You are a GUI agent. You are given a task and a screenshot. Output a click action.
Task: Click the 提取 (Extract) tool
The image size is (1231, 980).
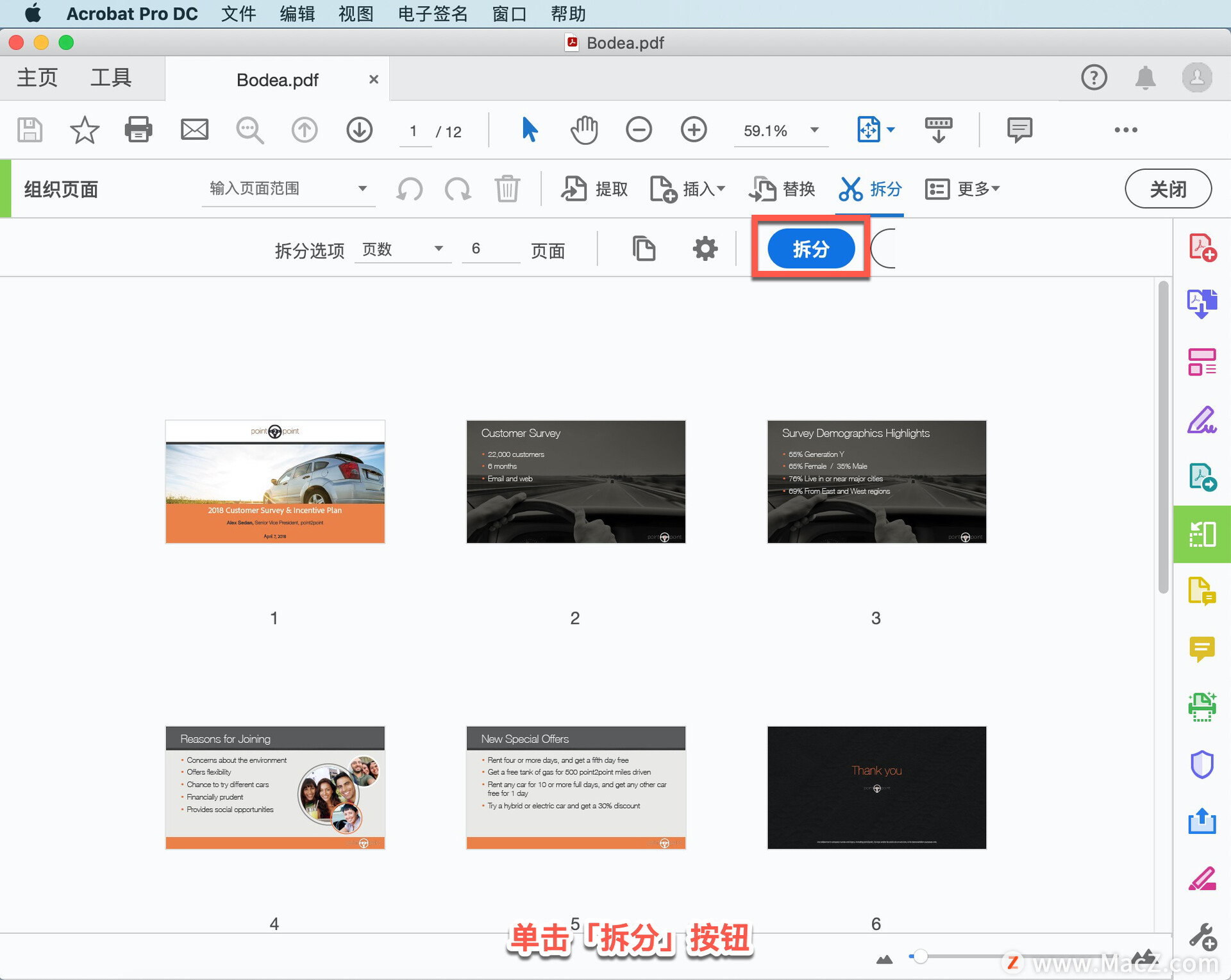tap(594, 188)
